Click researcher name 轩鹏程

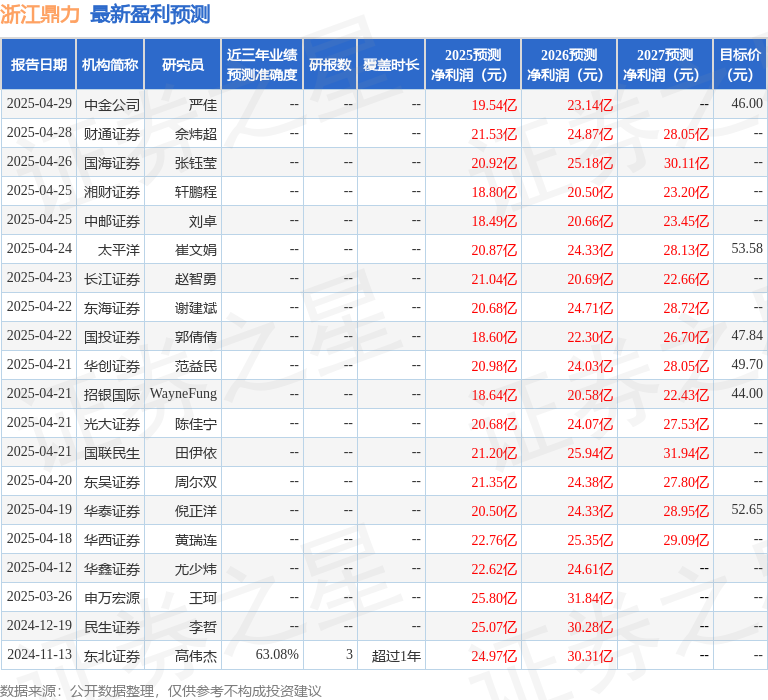coord(196,192)
